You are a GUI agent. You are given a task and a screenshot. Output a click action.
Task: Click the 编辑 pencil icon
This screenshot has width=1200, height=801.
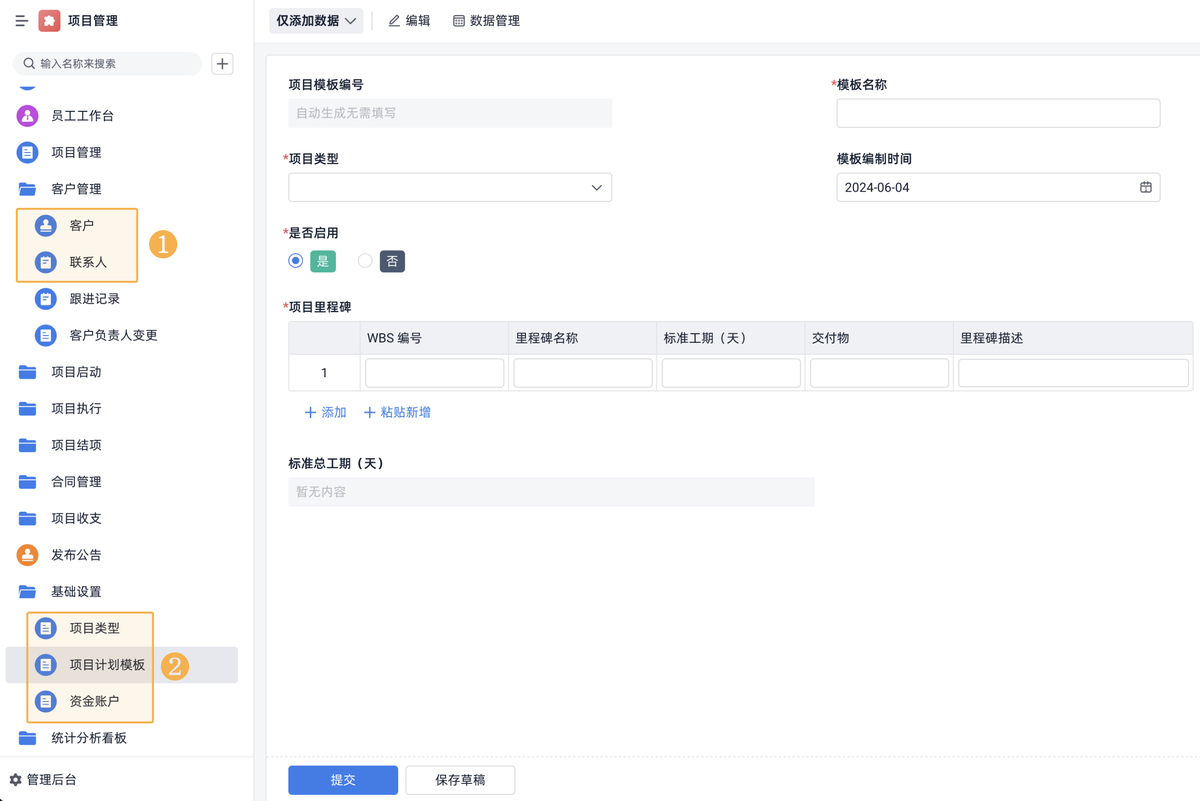[394, 21]
